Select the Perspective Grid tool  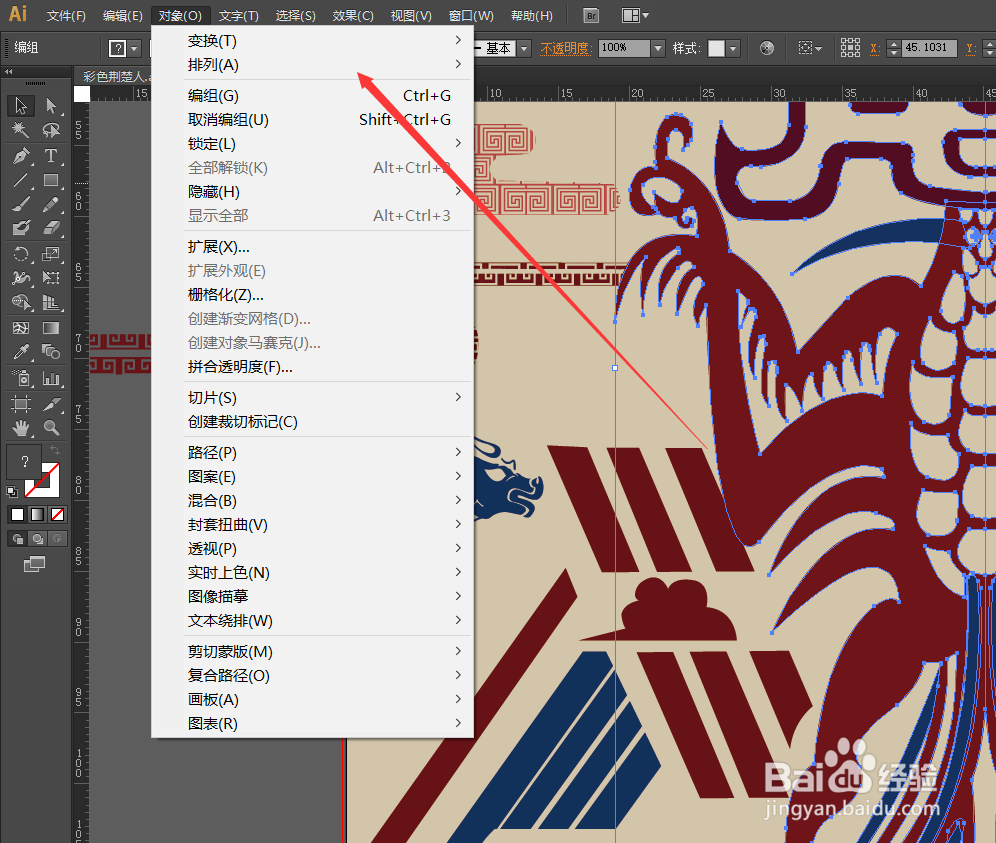tap(51, 302)
